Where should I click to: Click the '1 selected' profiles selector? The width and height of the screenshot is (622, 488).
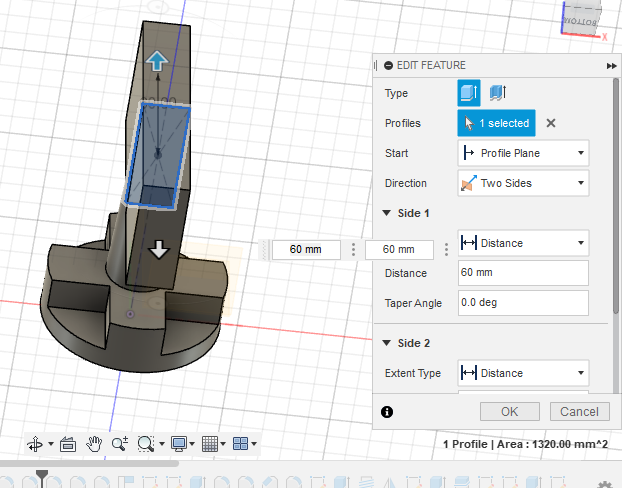[496, 123]
